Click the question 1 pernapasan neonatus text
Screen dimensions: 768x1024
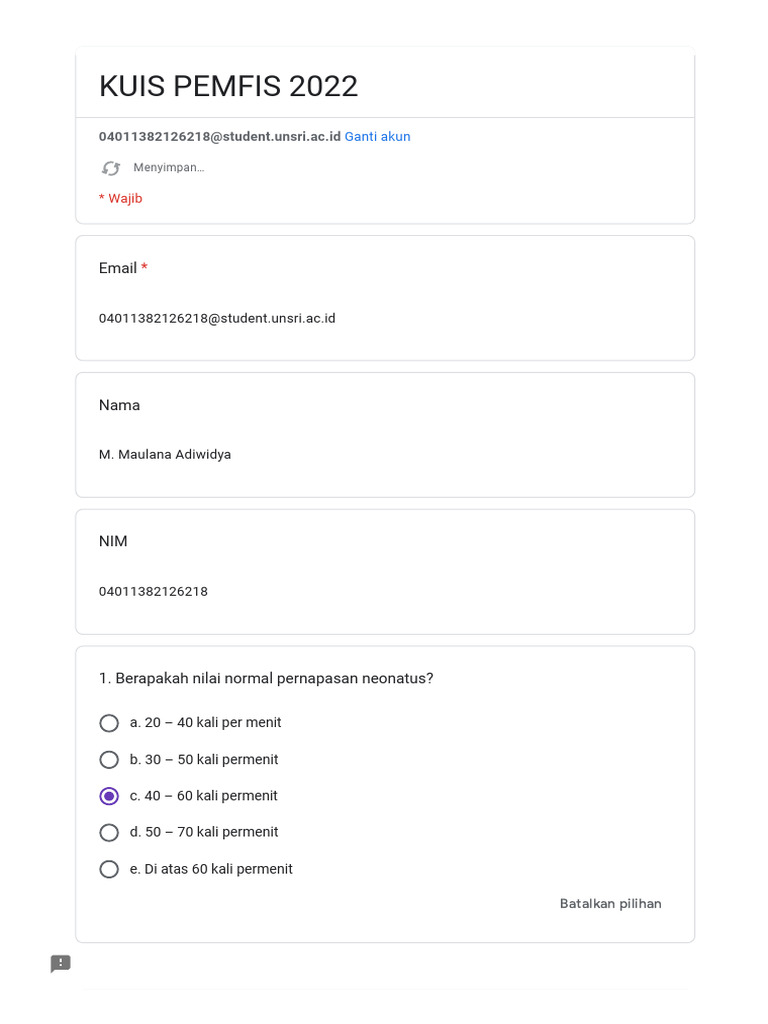tap(266, 679)
